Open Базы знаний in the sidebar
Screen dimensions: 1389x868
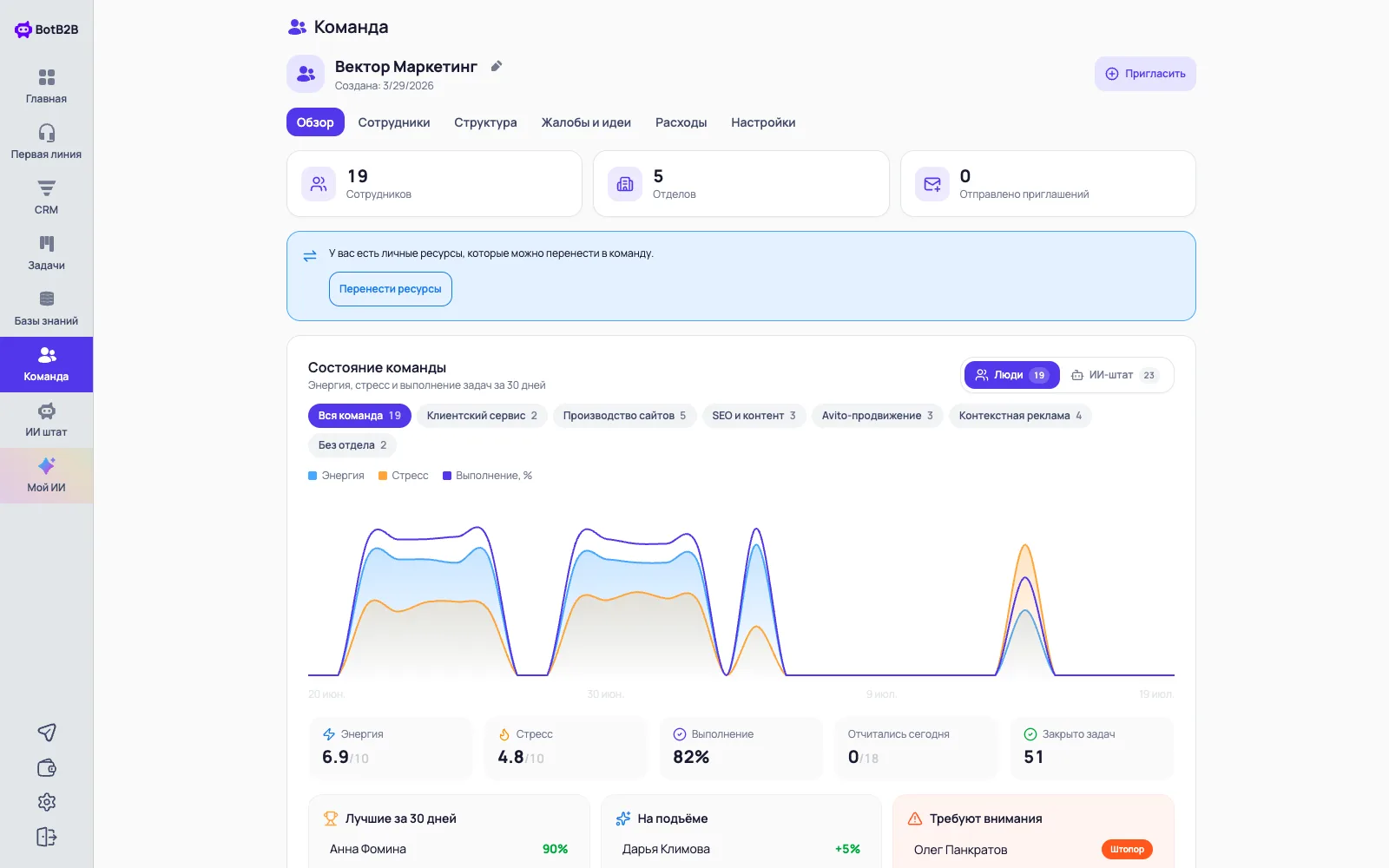coord(46,308)
